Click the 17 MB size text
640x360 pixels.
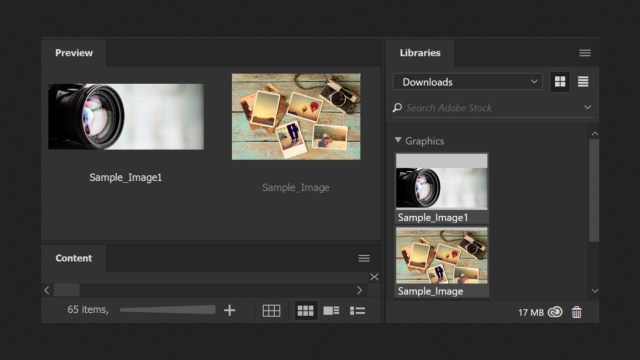[x=531, y=313]
